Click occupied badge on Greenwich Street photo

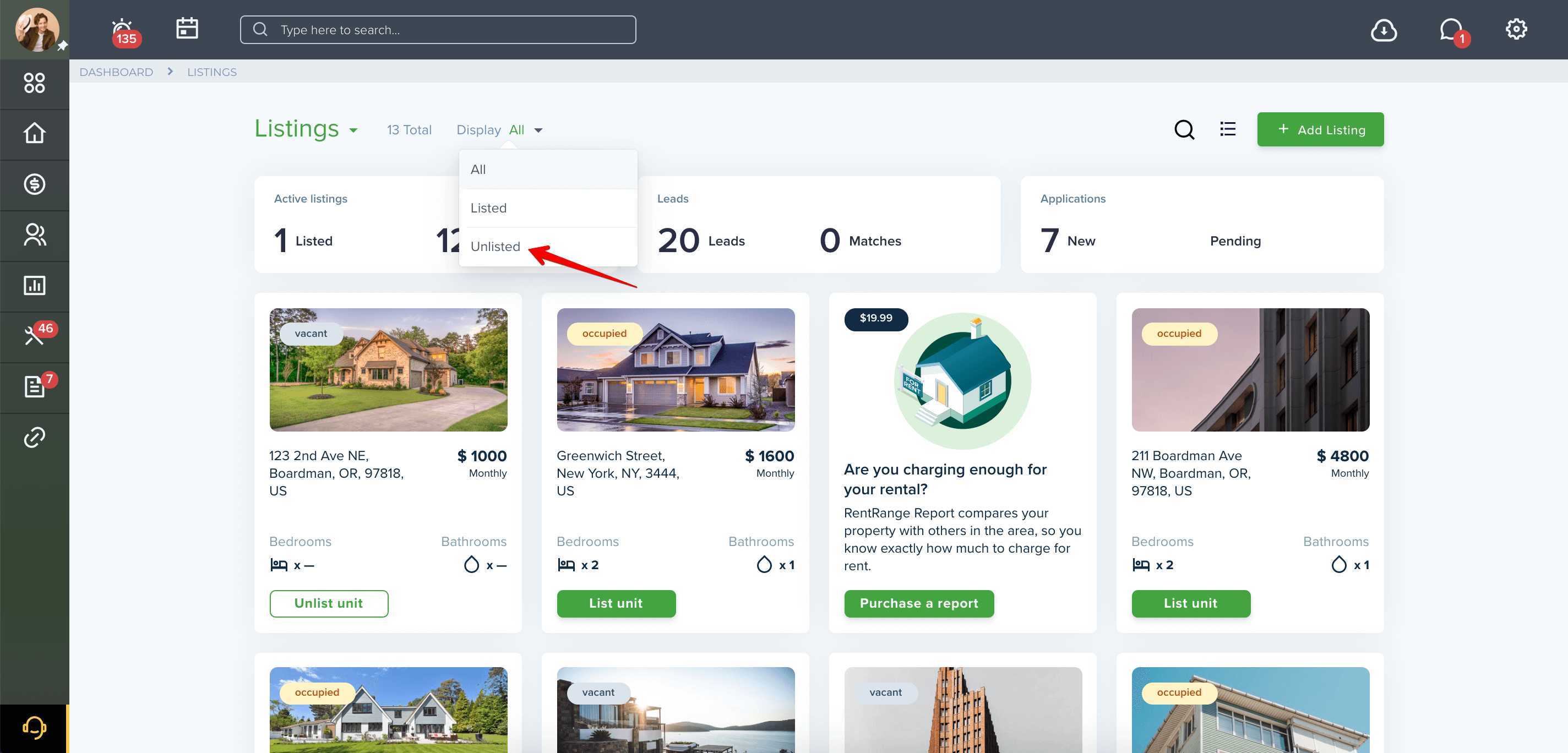pyautogui.click(x=604, y=334)
